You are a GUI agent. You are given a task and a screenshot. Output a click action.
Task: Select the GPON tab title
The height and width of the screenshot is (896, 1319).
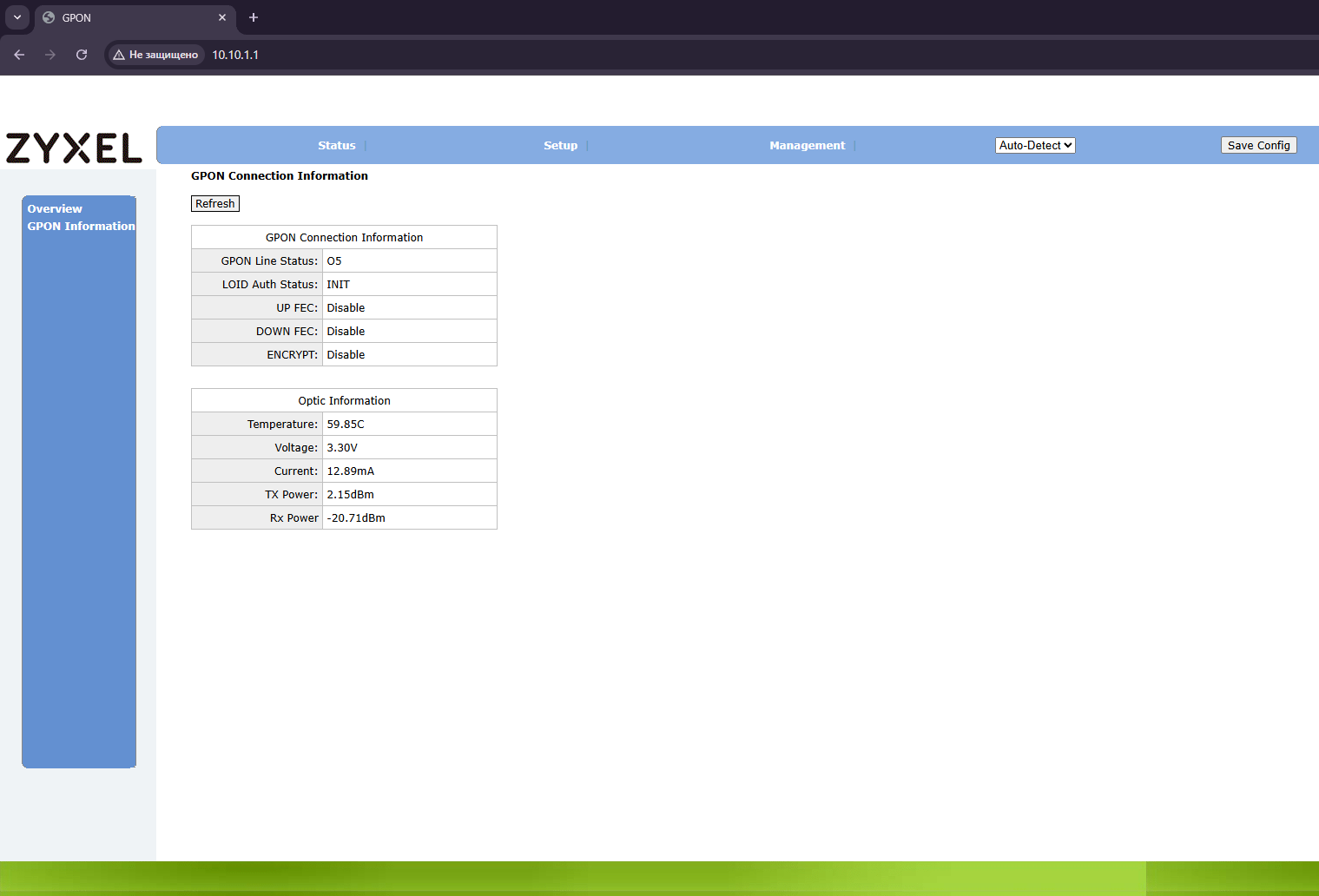76,17
